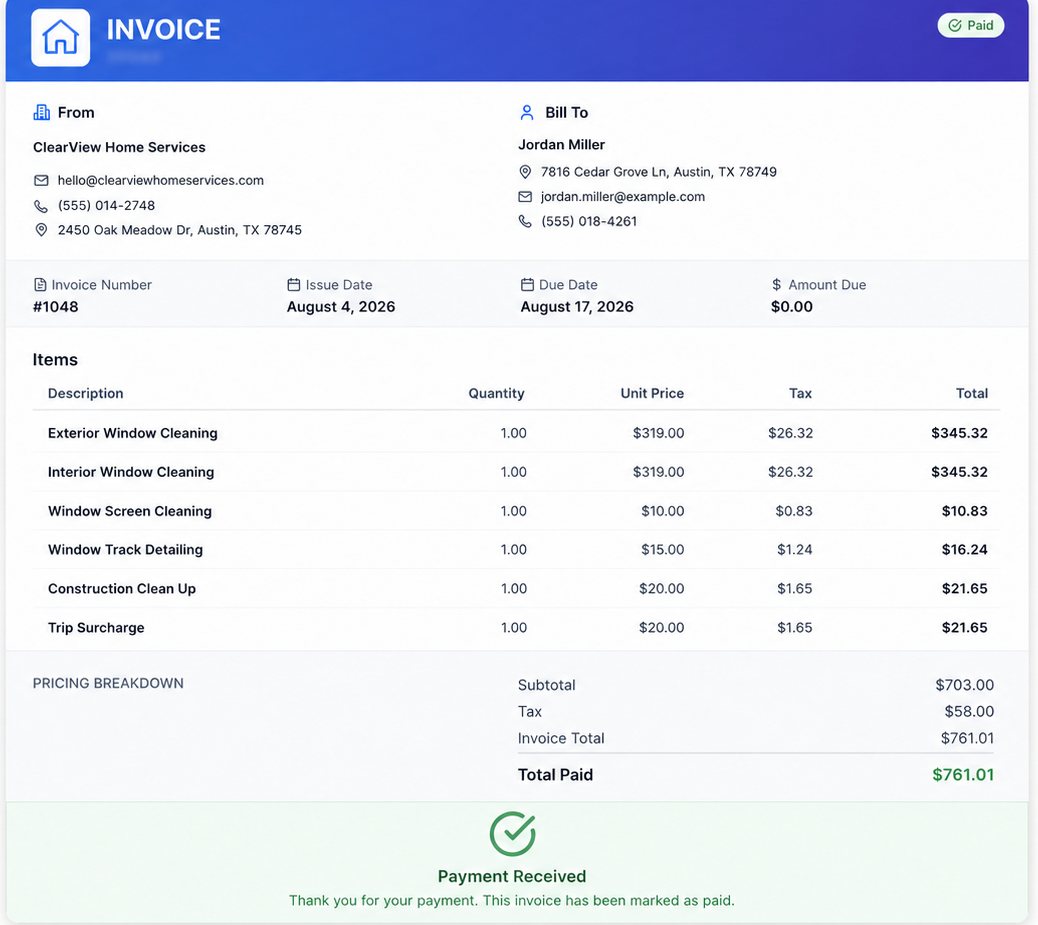Select issue date August 4, 2026
Screen dimensions: 1038x925
coord(341,307)
